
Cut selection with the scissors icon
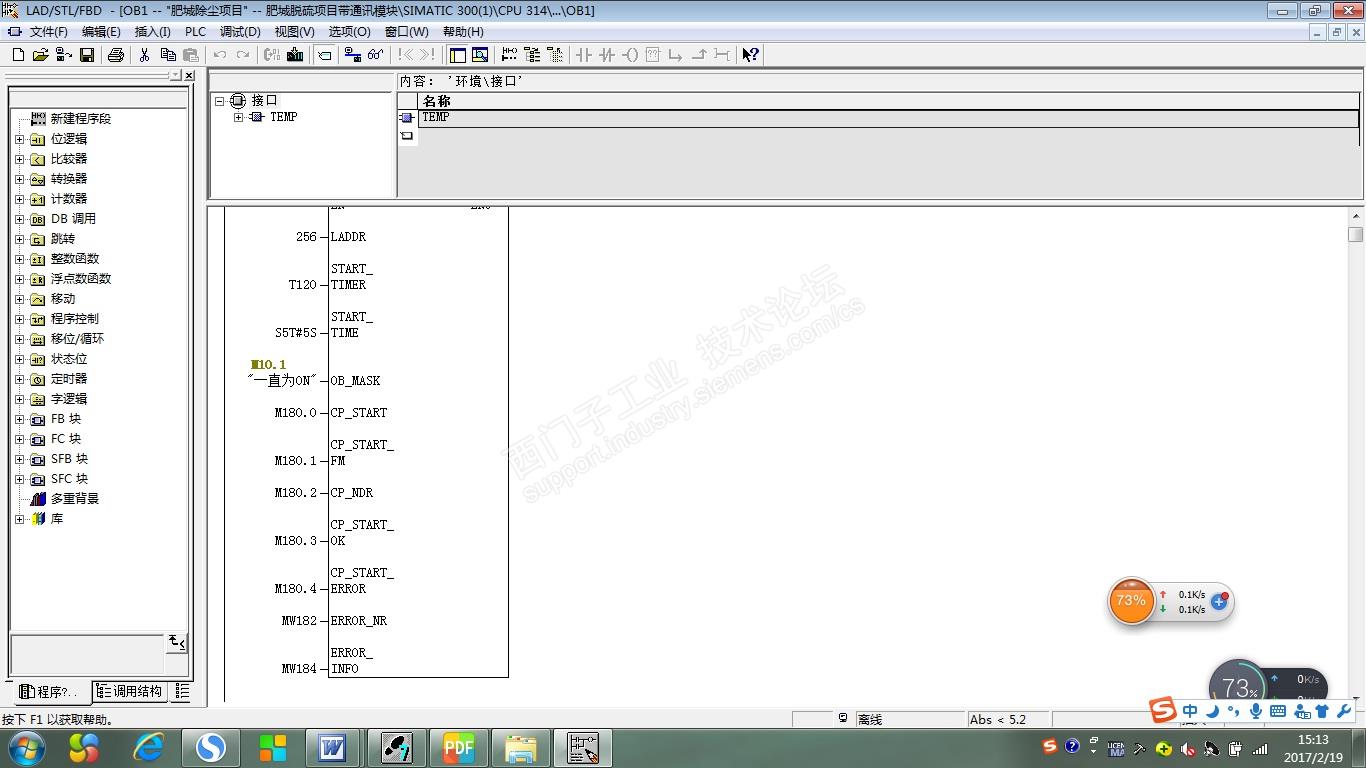click(x=144, y=55)
